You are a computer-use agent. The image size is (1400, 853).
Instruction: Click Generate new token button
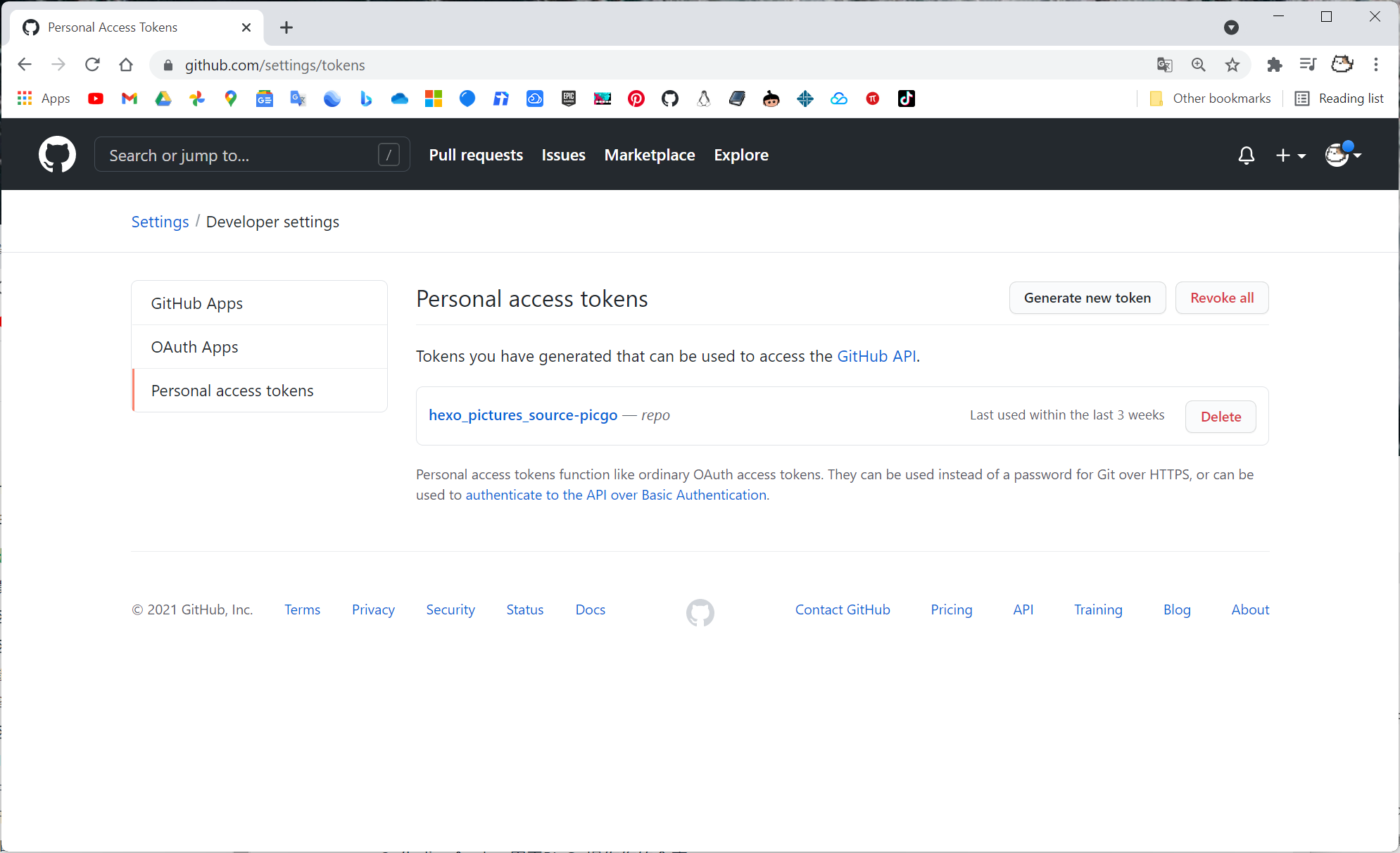coord(1087,298)
